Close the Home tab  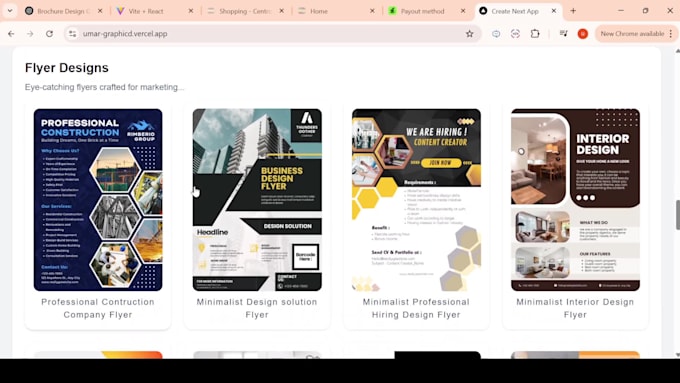tap(372, 11)
